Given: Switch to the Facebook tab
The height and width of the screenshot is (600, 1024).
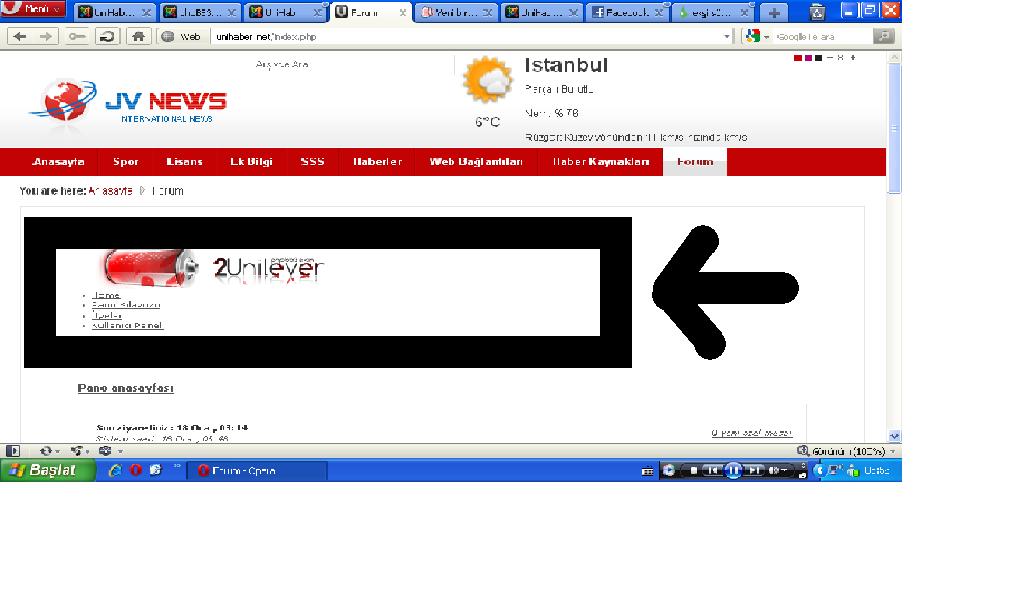Looking at the screenshot, I should [627, 12].
